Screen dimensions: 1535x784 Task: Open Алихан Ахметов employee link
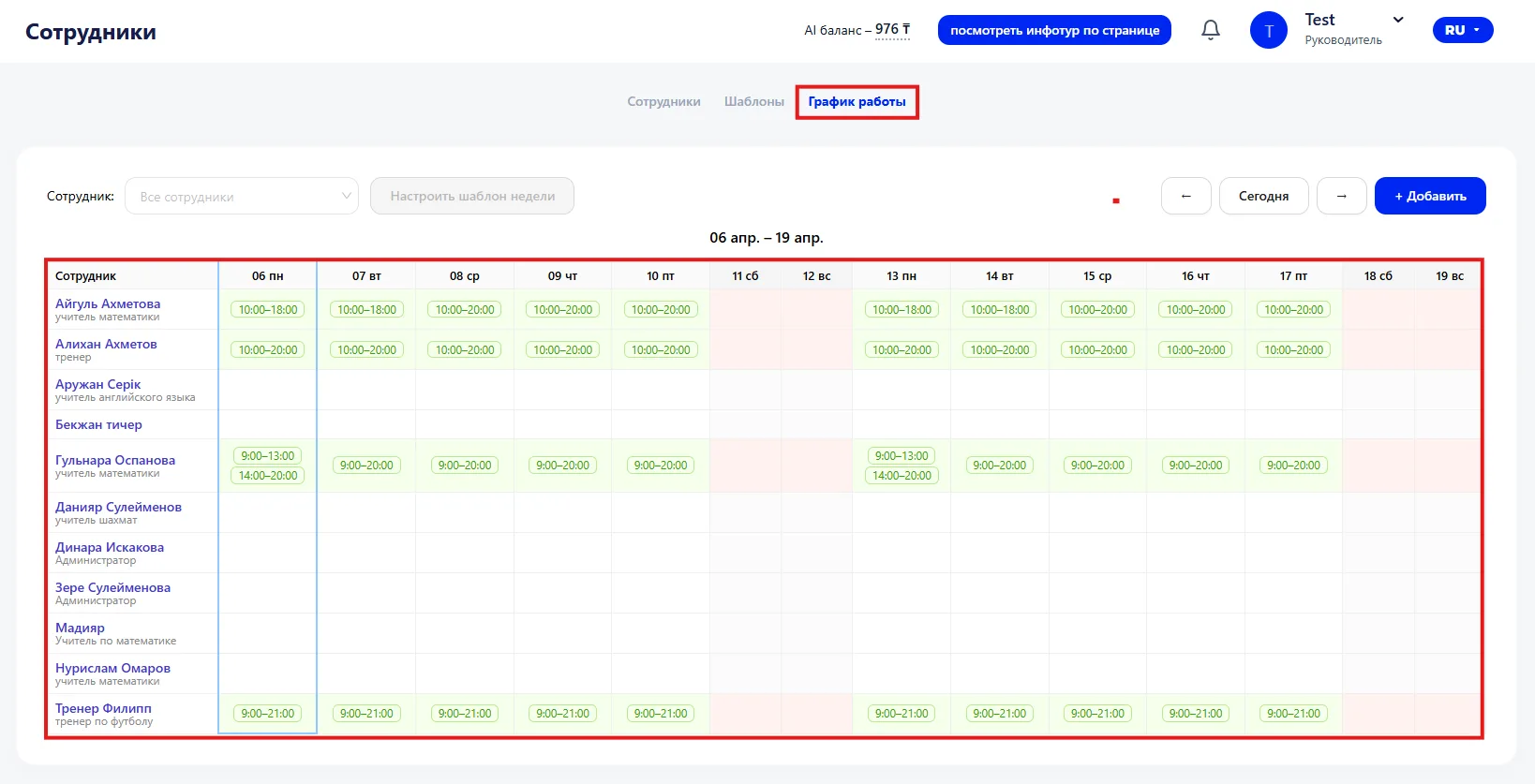point(106,344)
